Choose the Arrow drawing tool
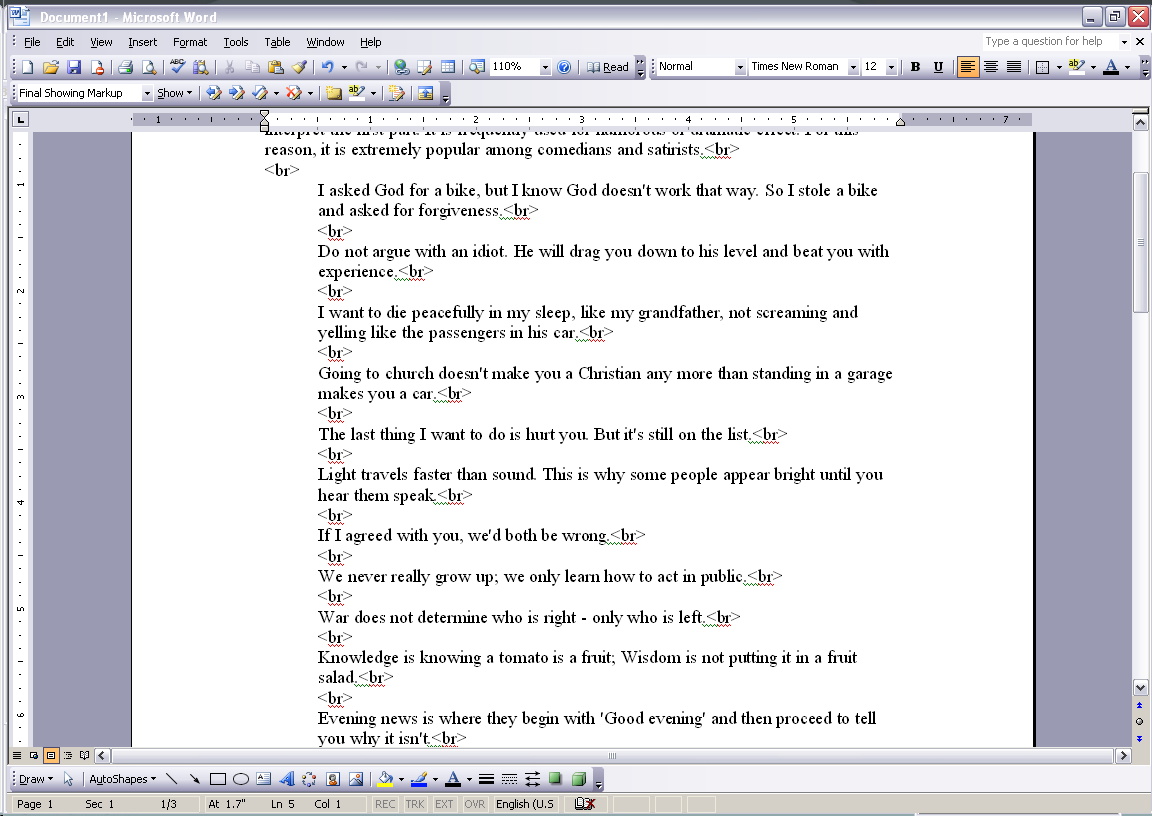The image size is (1152, 816). (194, 779)
